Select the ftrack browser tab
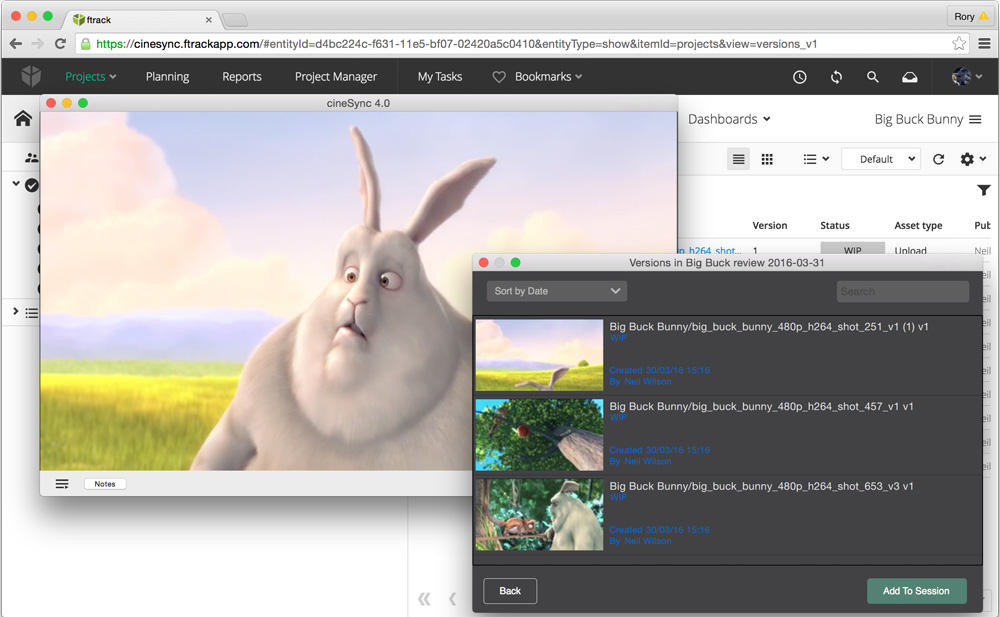1000x617 pixels. point(142,20)
